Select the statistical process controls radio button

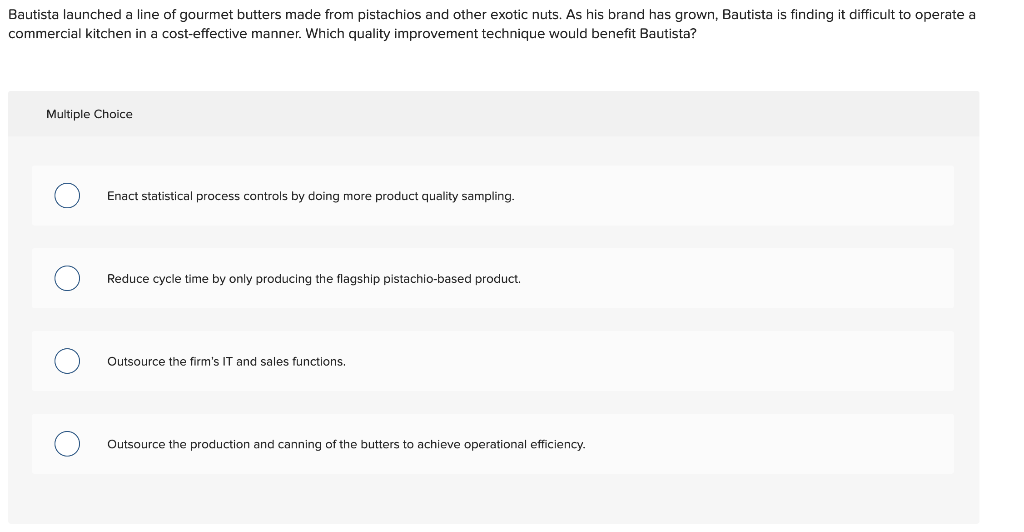[67, 196]
